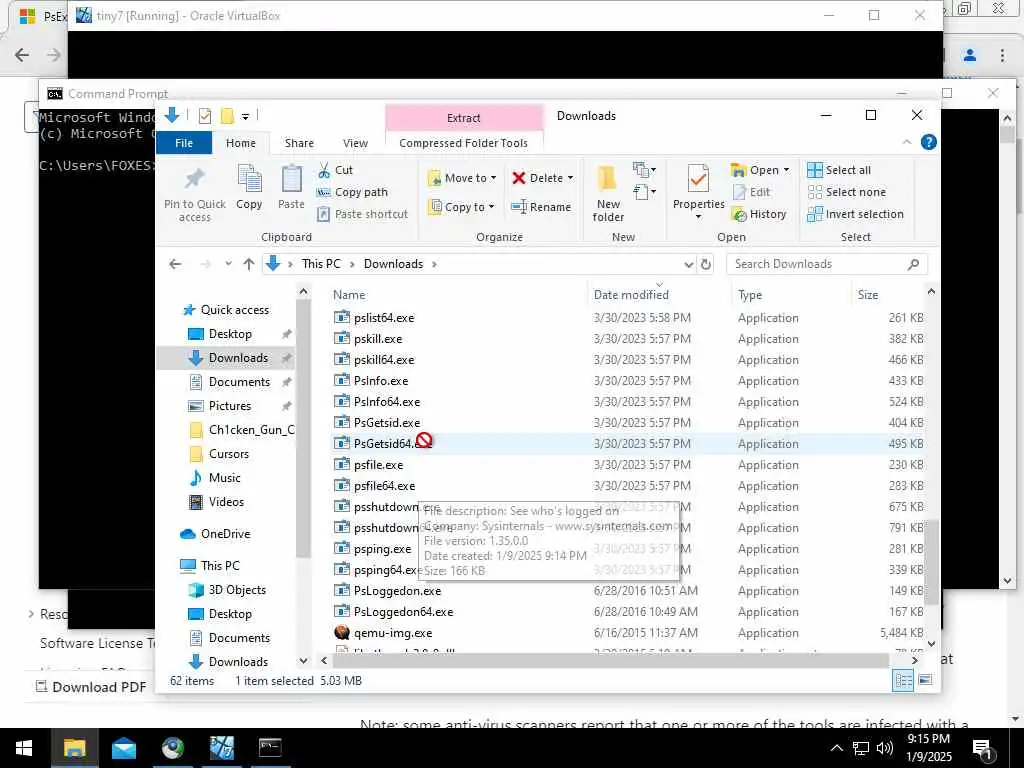This screenshot has width=1024, height=768.
Task: Switch to large thumbnails view icon
Action: (x=925, y=680)
